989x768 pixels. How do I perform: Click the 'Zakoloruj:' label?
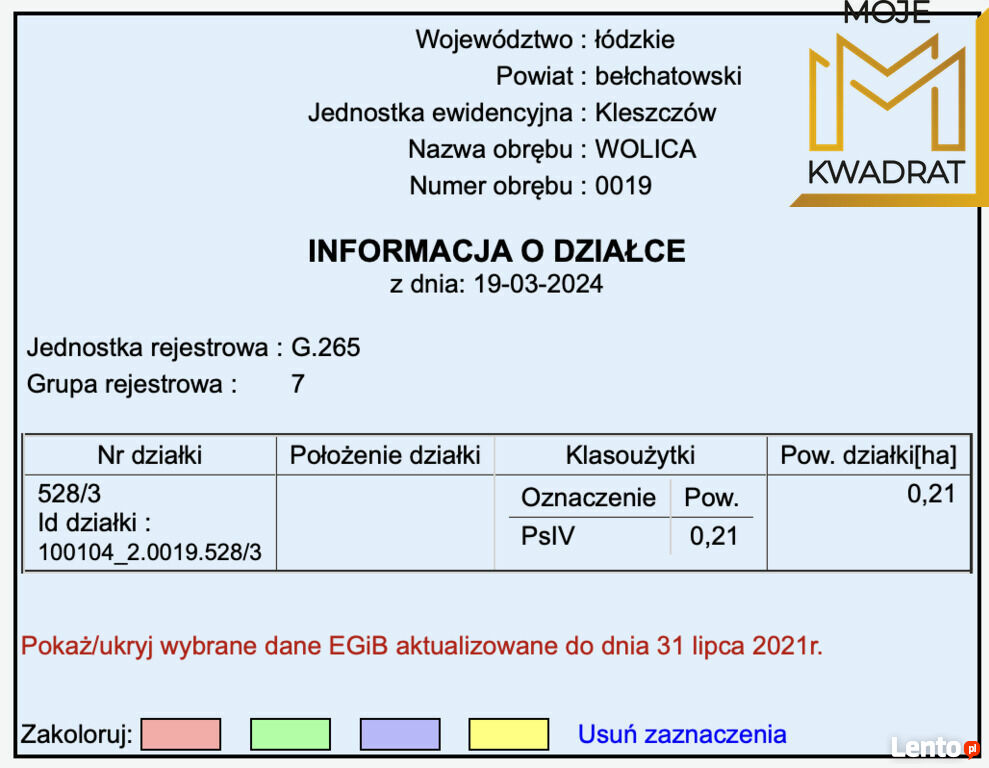(76, 735)
